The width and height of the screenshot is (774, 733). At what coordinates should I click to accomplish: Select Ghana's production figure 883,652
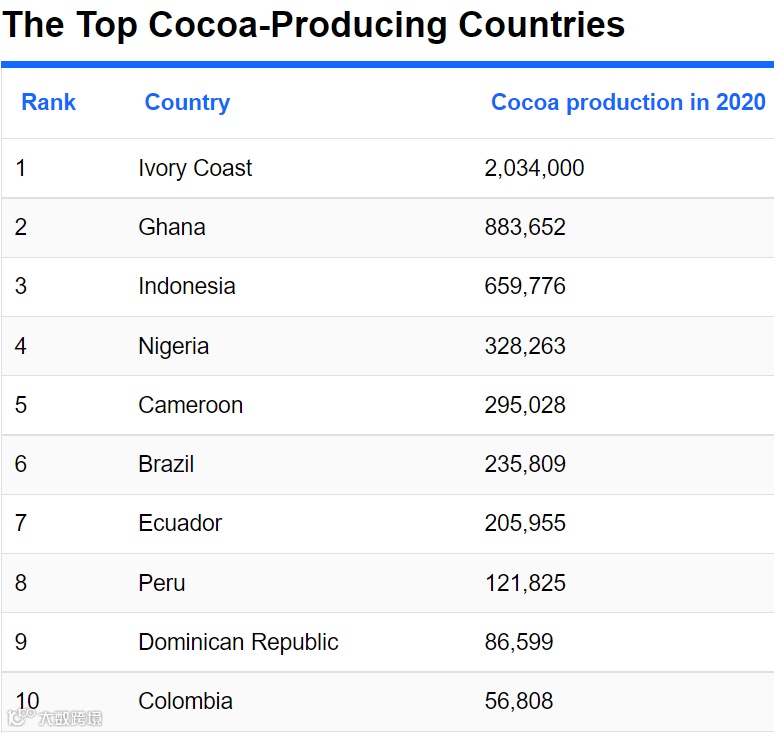click(x=525, y=227)
